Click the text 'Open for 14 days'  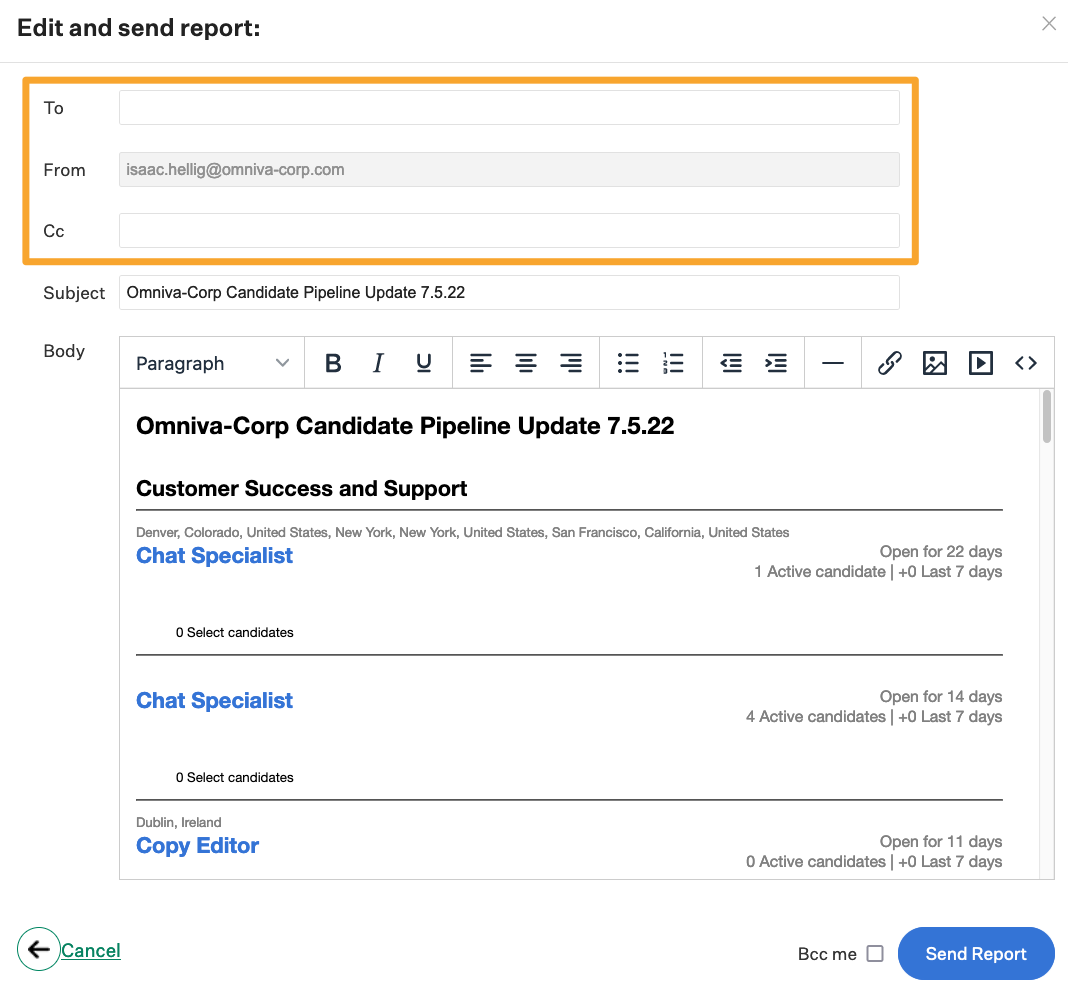pos(941,696)
